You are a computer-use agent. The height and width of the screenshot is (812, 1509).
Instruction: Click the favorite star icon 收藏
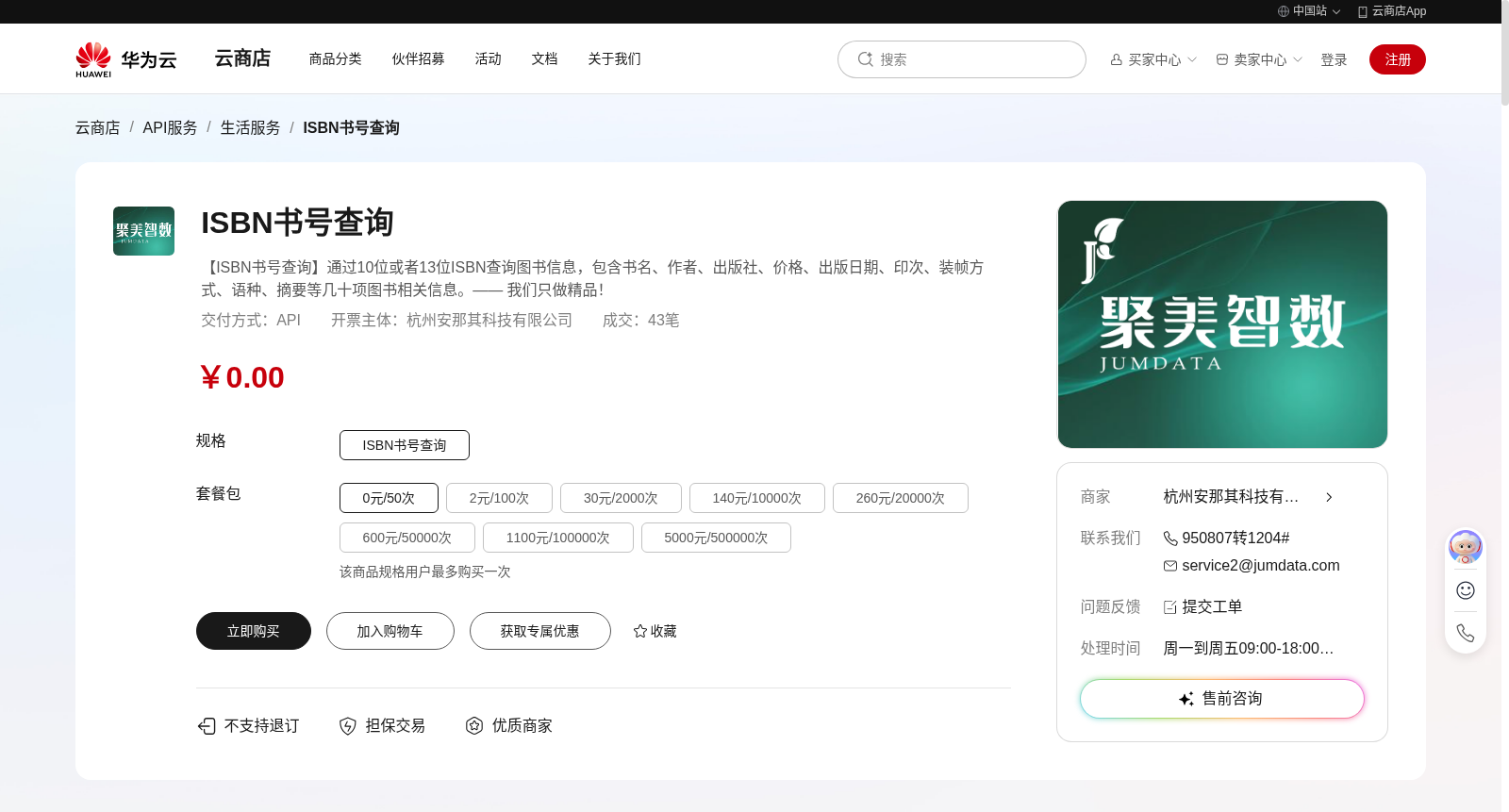point(640,631)
